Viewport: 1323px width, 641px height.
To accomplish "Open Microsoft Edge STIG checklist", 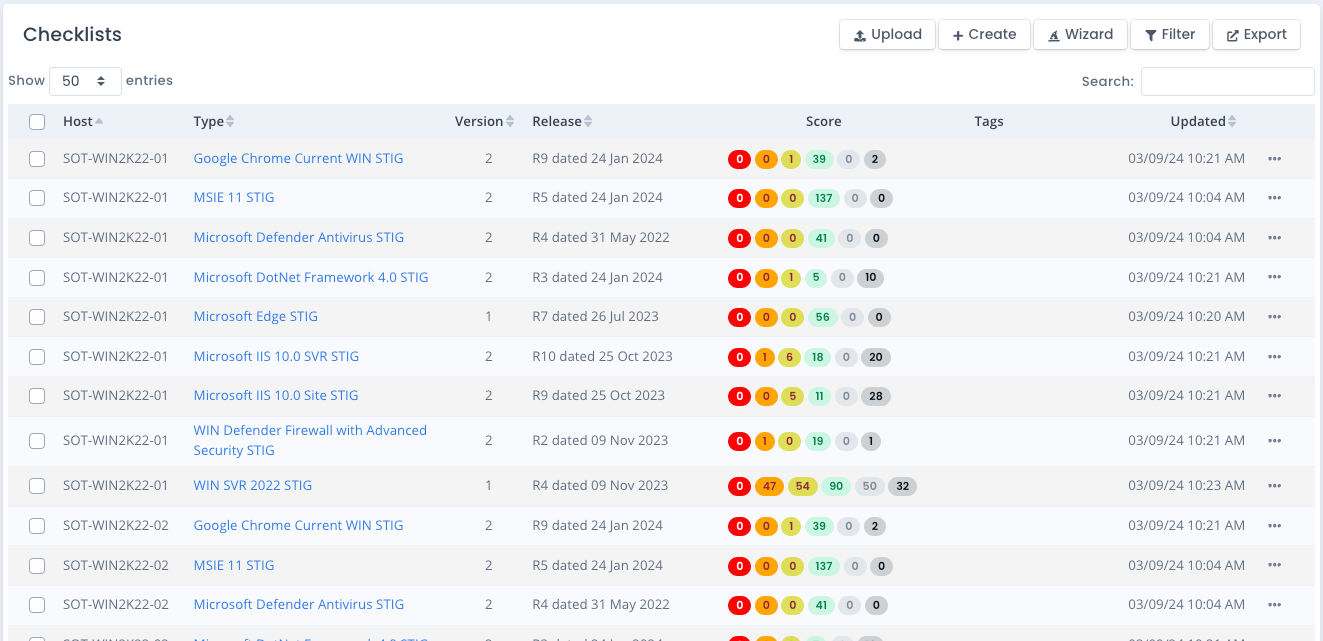I will 256,317.
